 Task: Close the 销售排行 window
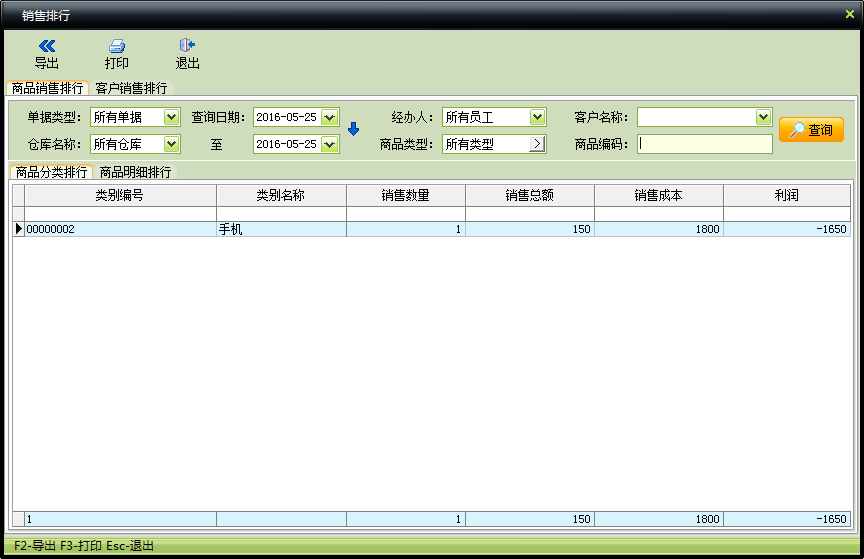pyautogui.click(x=850, y=14)
